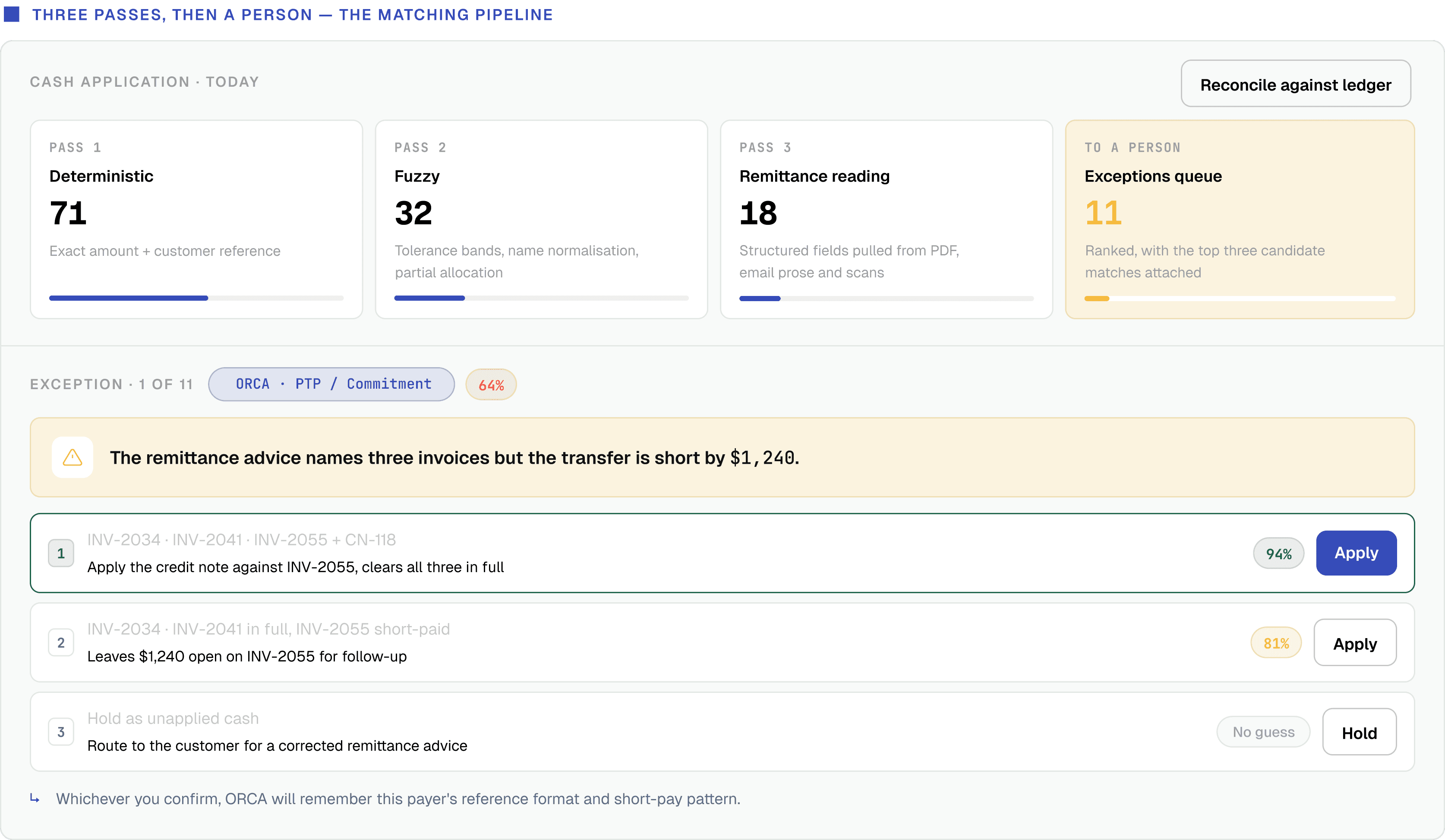
Task: Click the Remittance reading progress bar
Action: tap(887, 298)
